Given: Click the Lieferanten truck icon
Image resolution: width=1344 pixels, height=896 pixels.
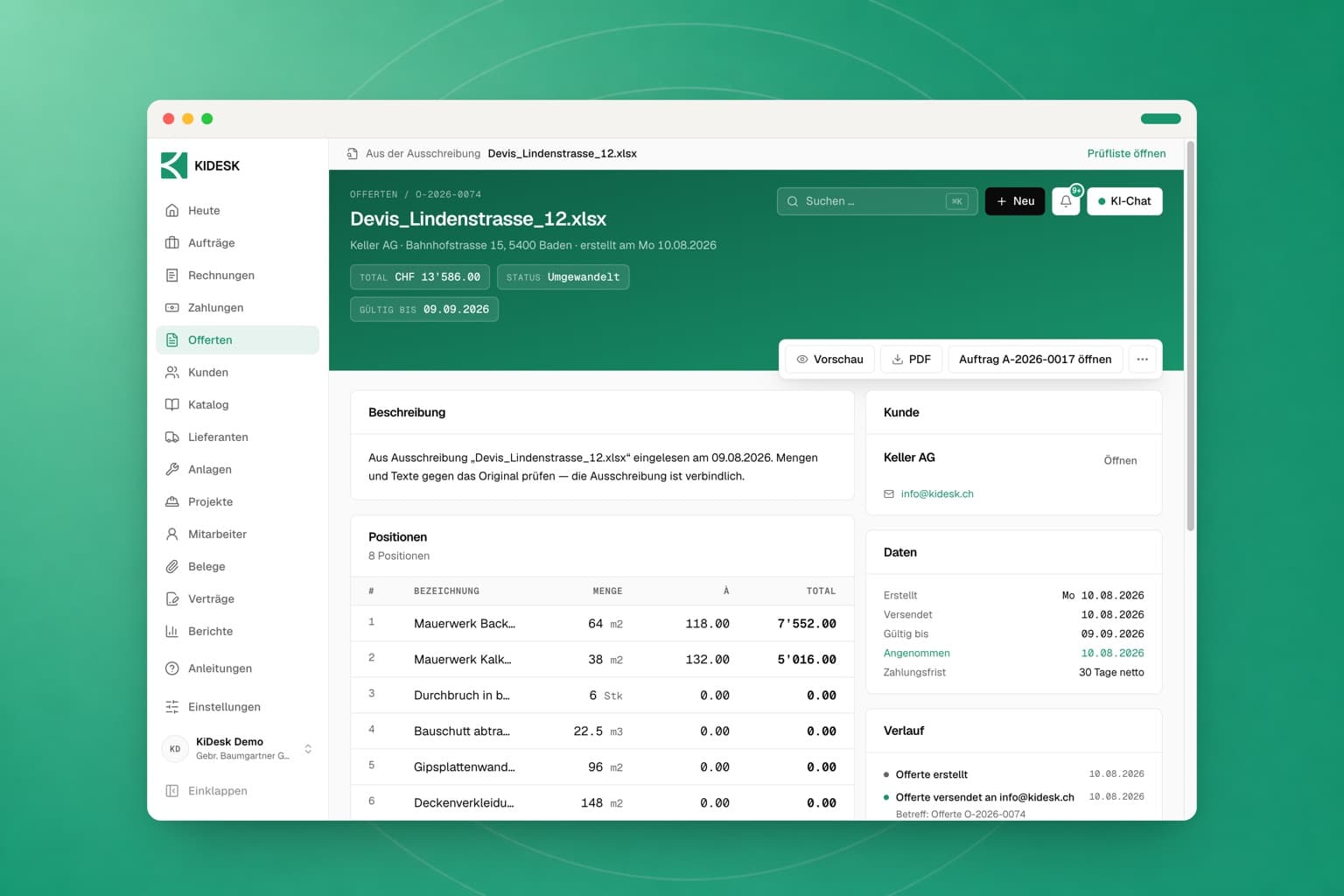Looking at the screenshot, I should point(172,437).
